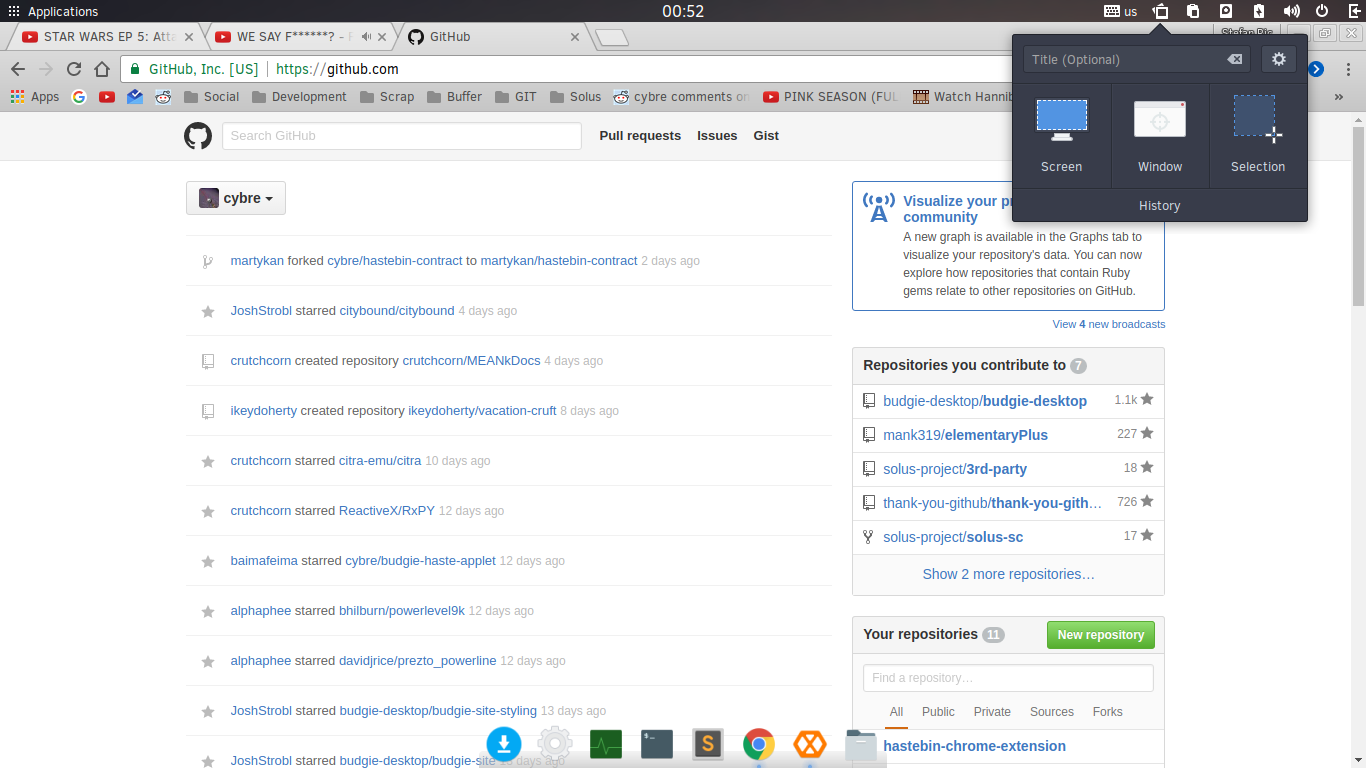Expand the Scrap bookmarks folder
This screenshot has height=768, width=1366.
click(x=387, y=97)
